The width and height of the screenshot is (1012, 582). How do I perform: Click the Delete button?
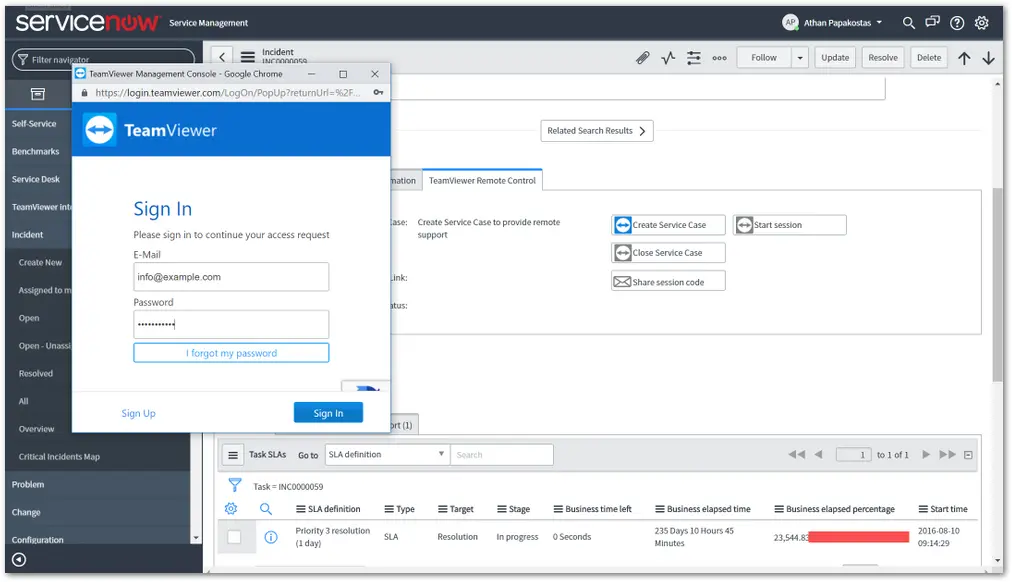click(929, 58)
